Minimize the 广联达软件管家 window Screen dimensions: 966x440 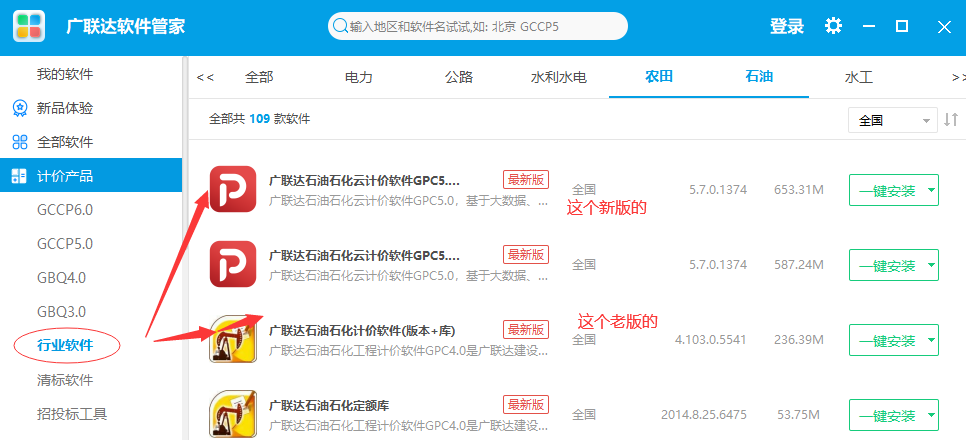click(x=869, y=26)
